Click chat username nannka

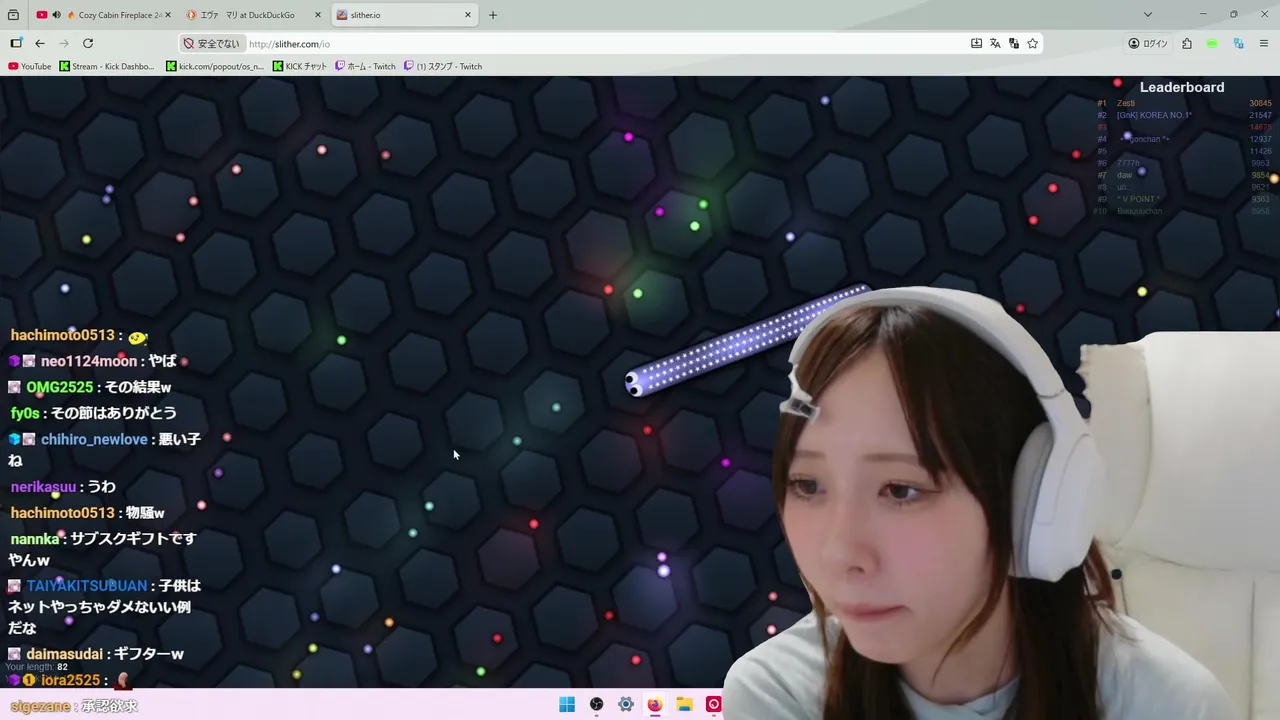(35, 539)
